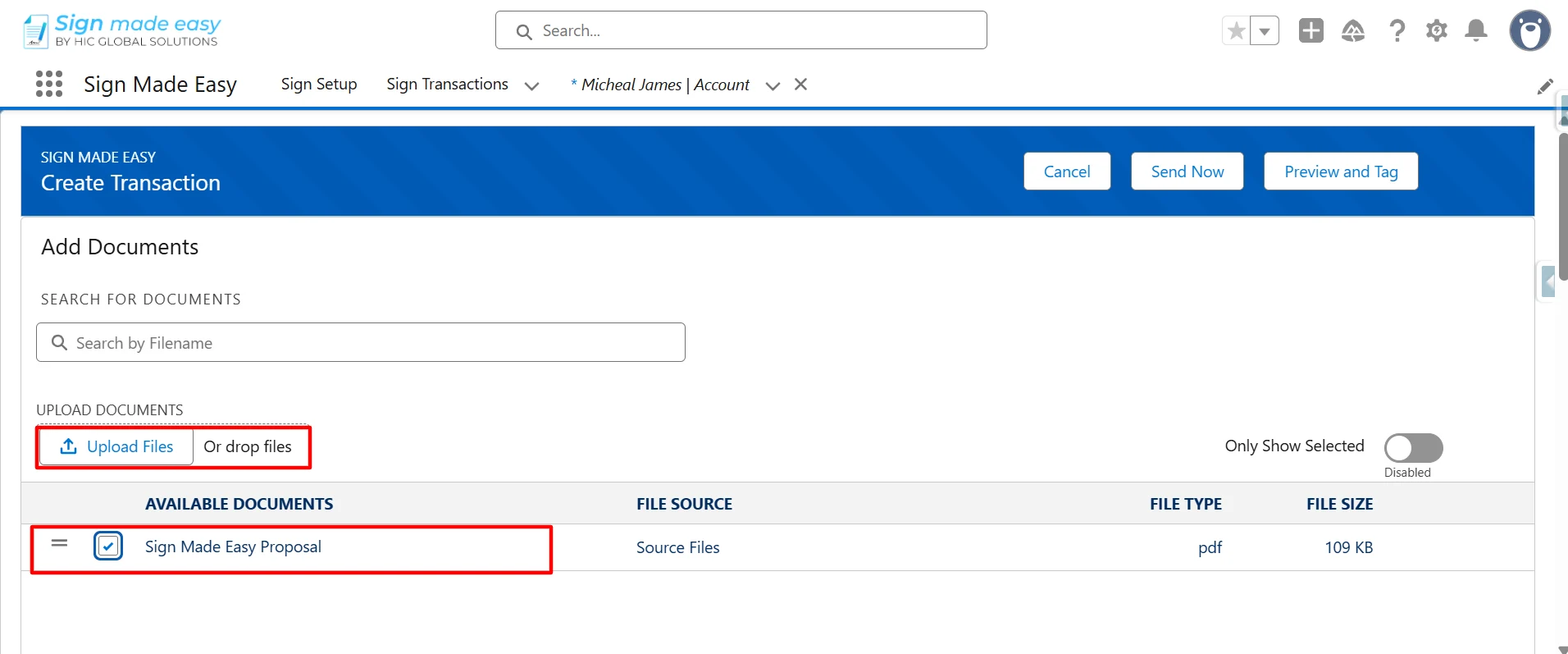Click the Send Now button
This screenshot has height=654, width=1568.
point(1187,172)
